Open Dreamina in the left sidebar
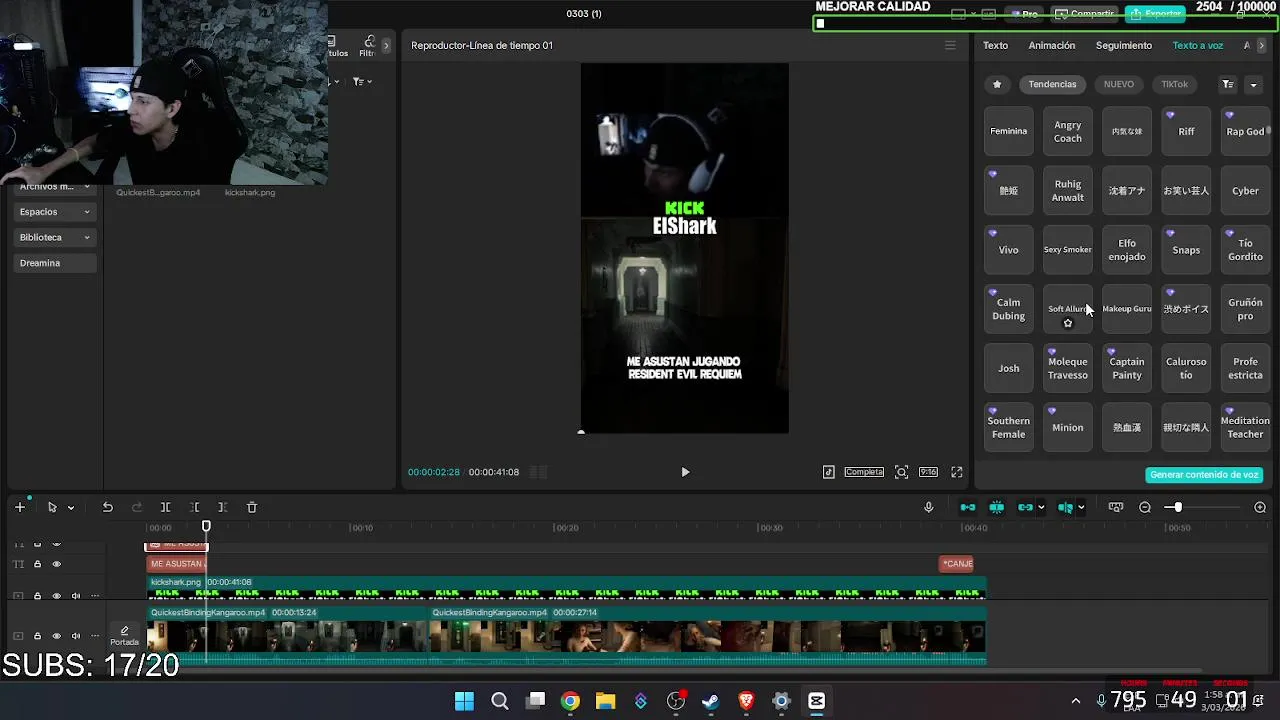This screenshot has width=1280, height=720. point(56,263)
